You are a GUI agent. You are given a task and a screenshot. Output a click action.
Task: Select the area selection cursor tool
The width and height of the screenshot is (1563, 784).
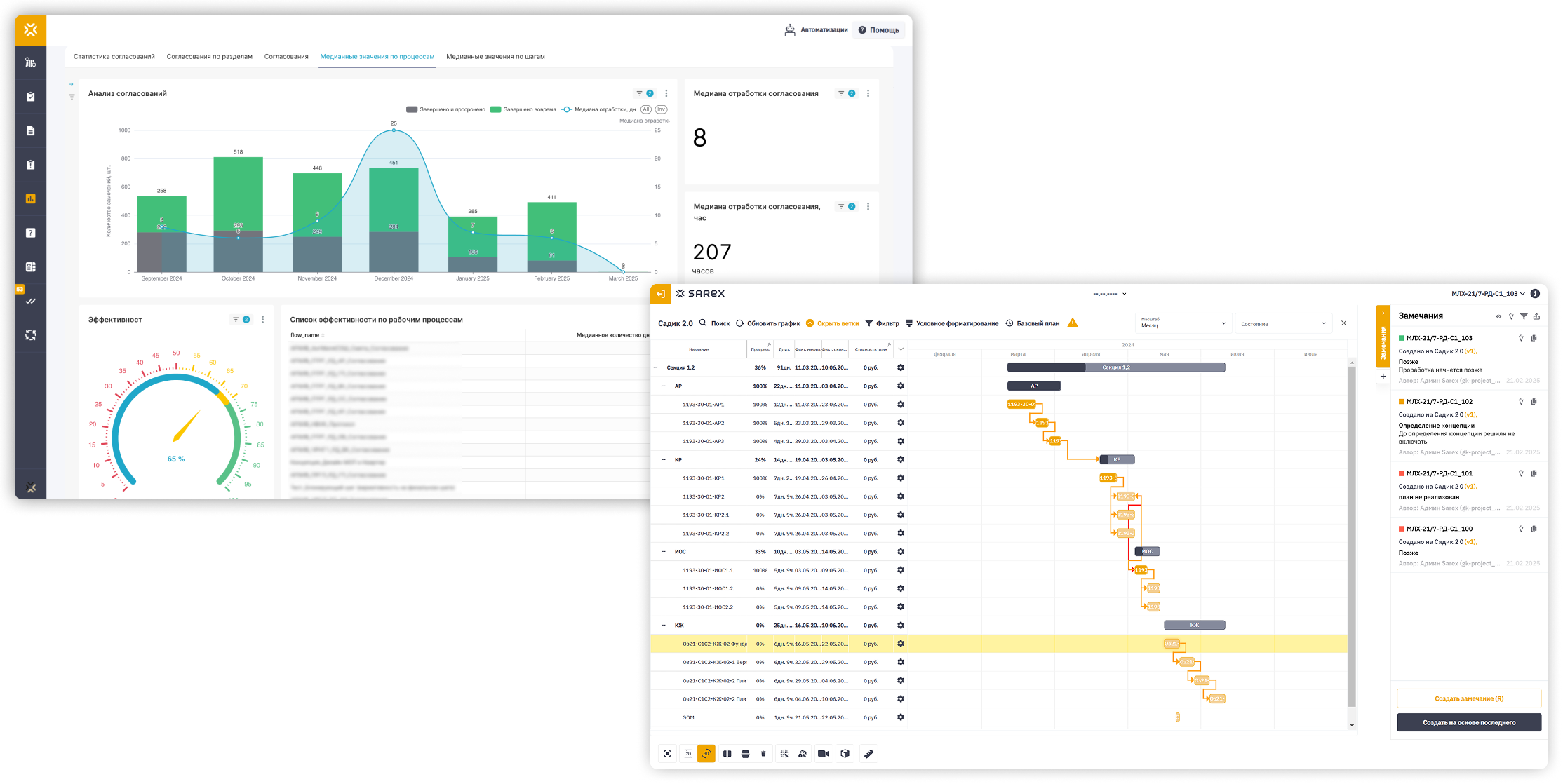click(784, 754)
